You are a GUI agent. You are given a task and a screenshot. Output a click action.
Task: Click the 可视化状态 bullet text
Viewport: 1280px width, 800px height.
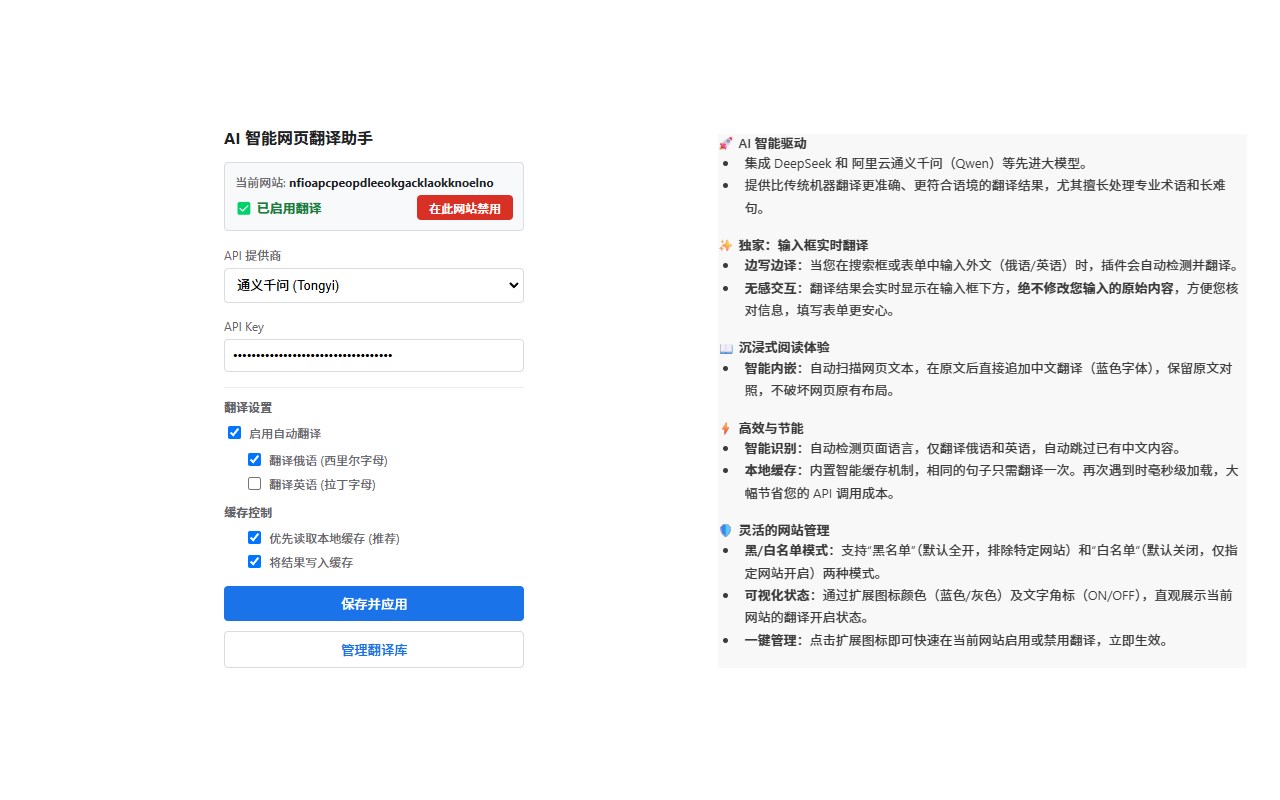click(989, 605)
